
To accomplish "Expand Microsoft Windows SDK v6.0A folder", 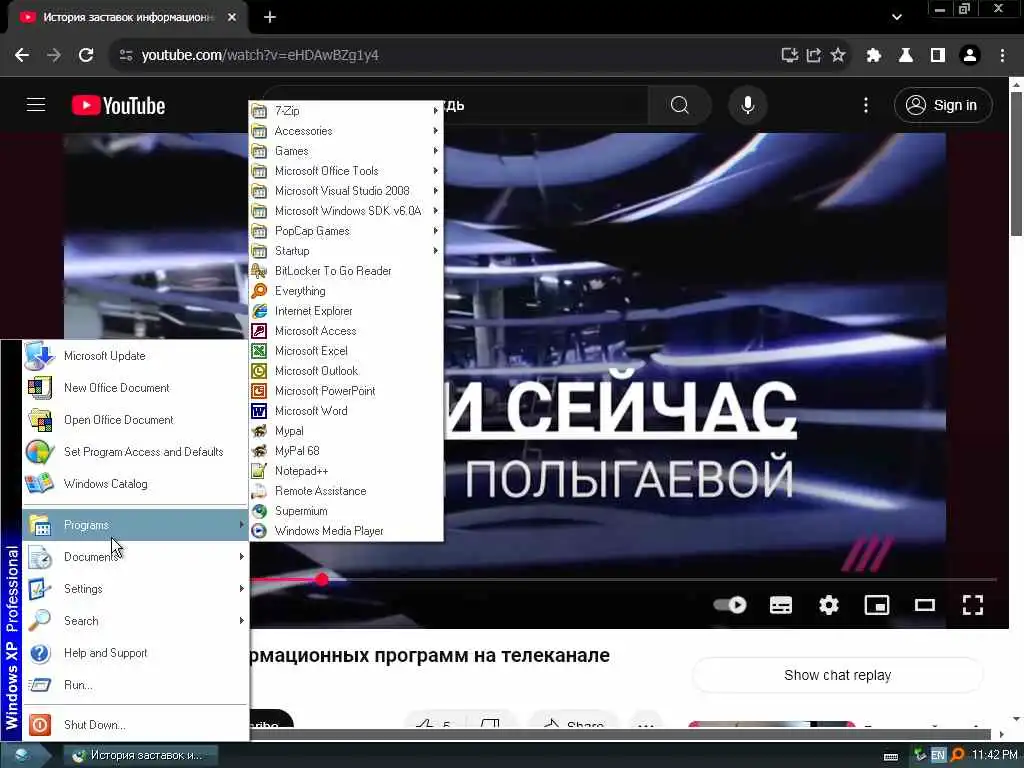I will (346, 211).
